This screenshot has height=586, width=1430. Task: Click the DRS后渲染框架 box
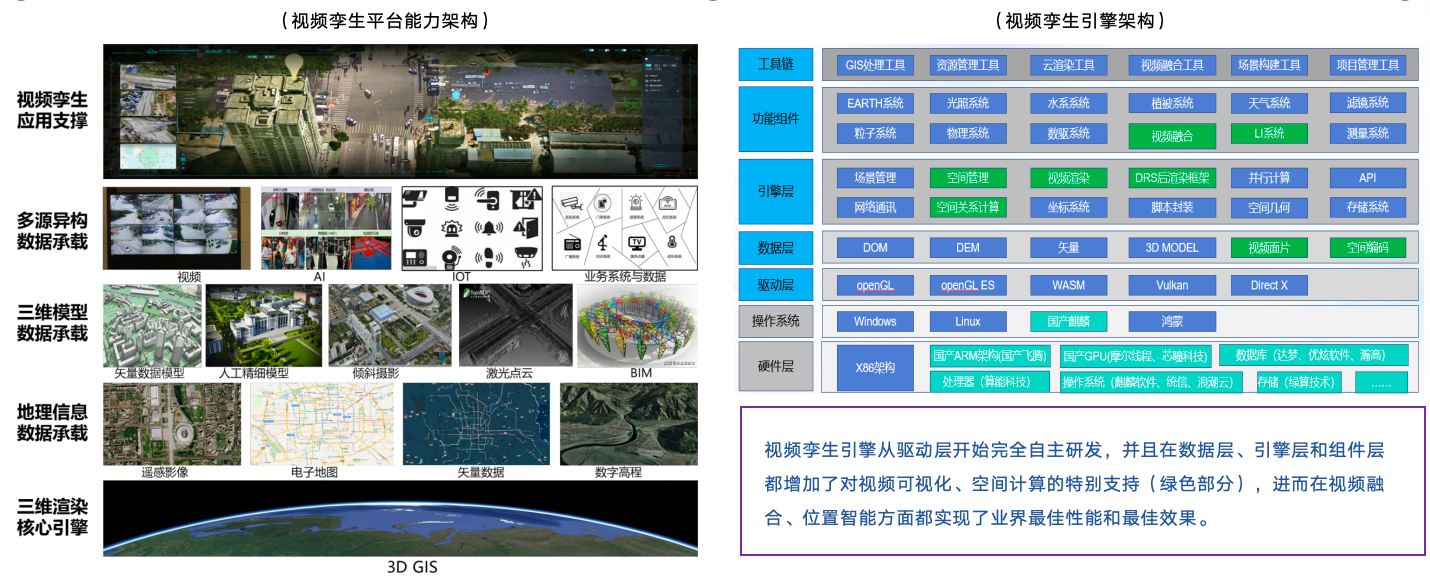[1172, 178]
